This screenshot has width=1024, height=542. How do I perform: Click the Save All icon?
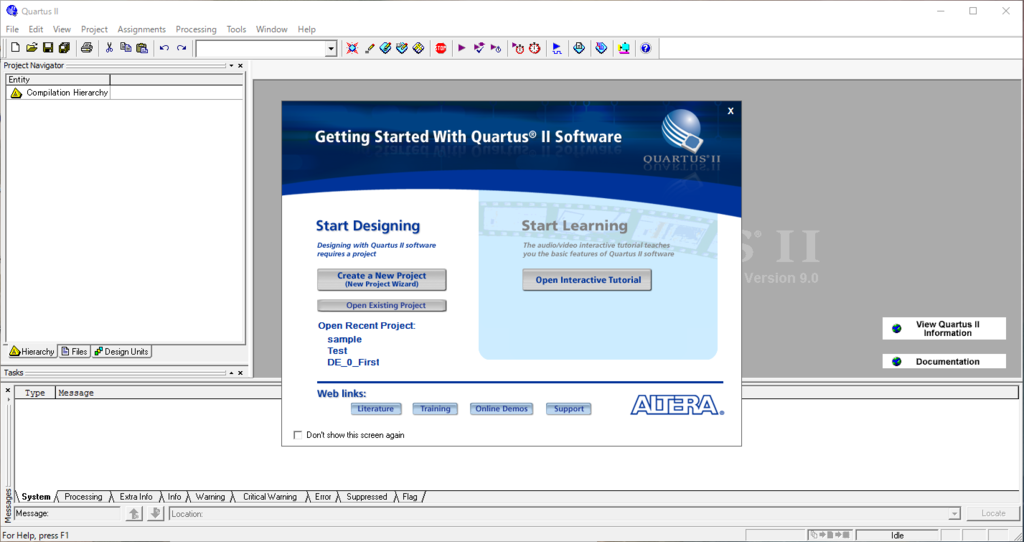pyautogui.click(x=64, y=48)
